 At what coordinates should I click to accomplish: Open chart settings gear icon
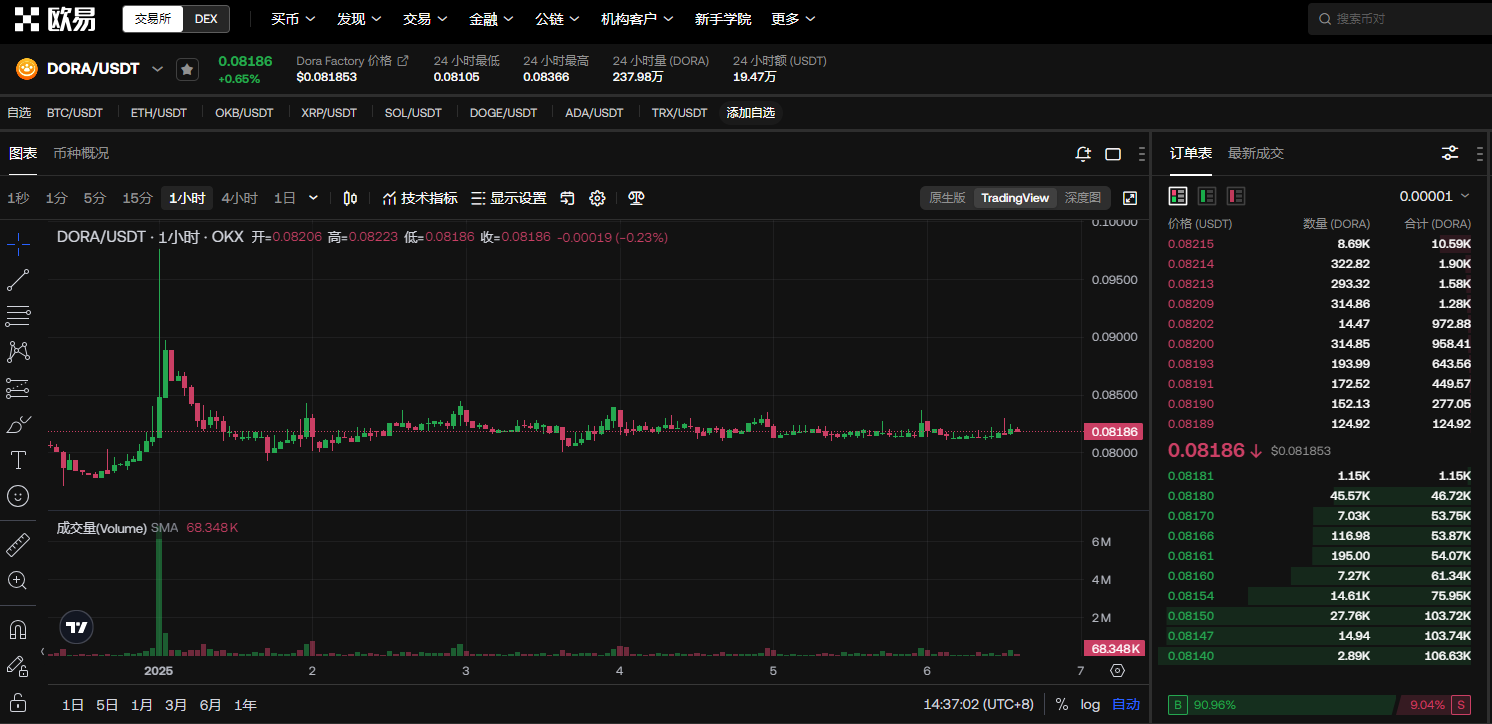597,198
